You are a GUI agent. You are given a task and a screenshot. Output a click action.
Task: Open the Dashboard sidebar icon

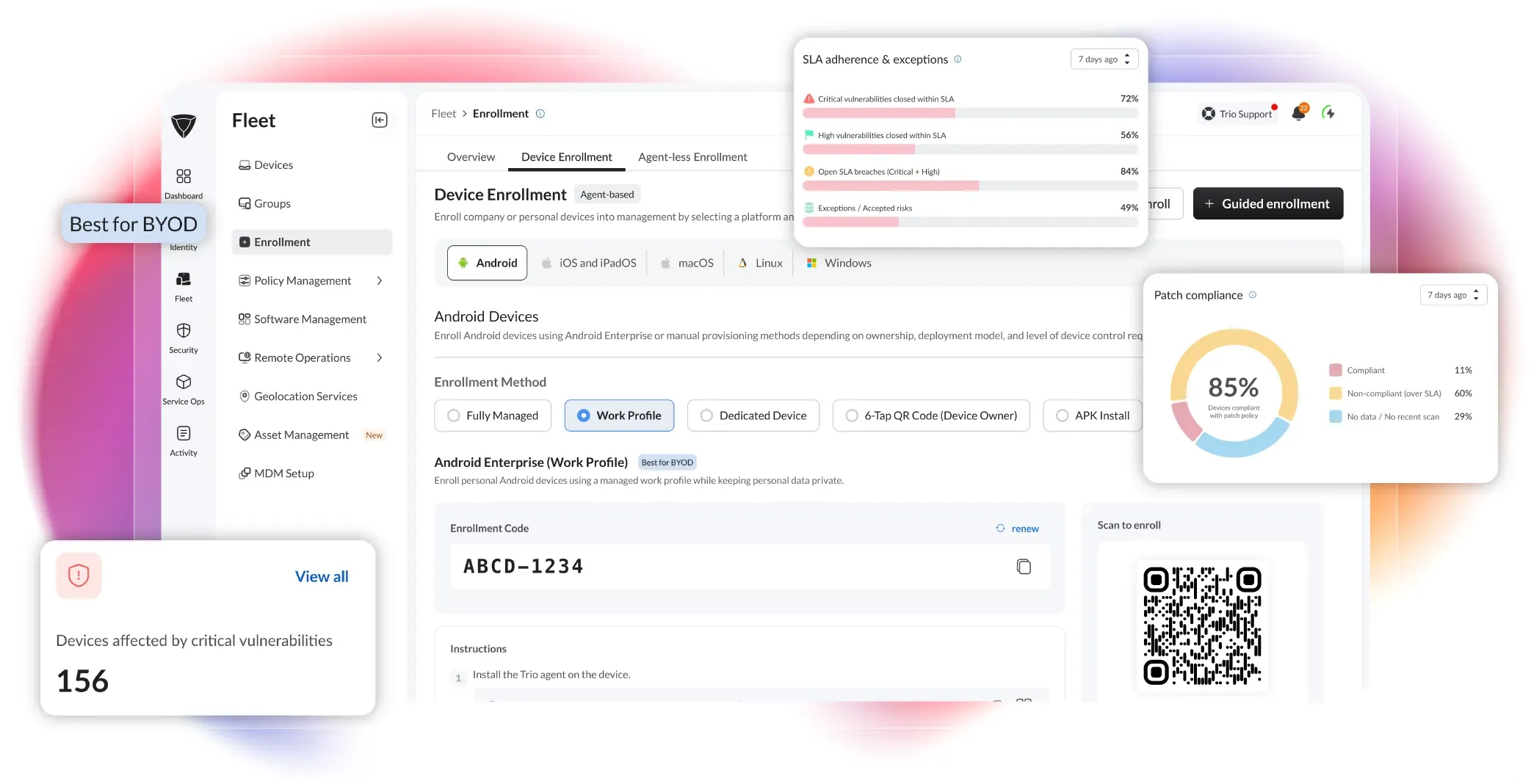(184, 176)
